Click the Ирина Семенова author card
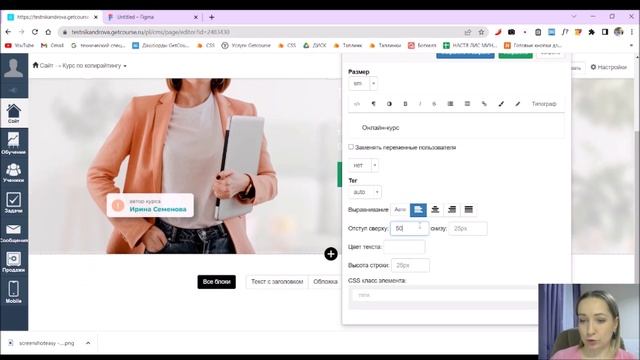Image resolution: width=640 pixels, height=360 pixels. click(150, 205)
